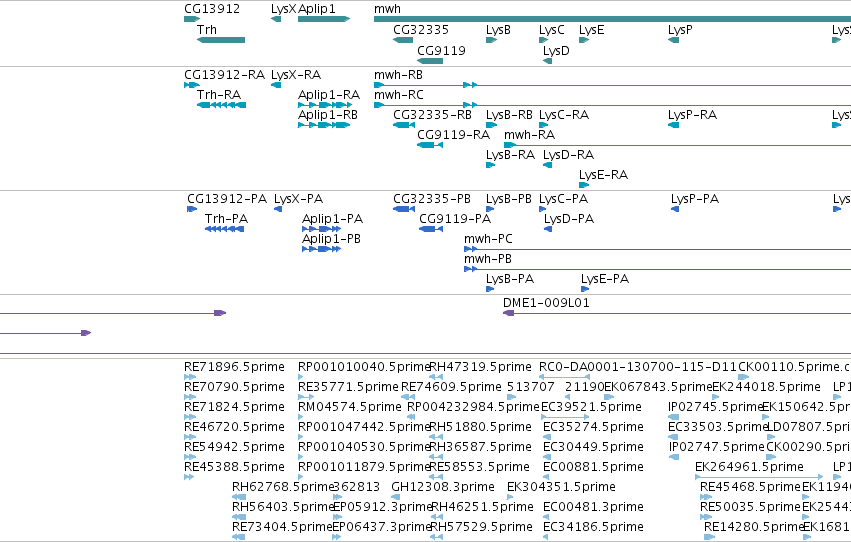Select the LysE-PA protein

(x=605, y=279)
